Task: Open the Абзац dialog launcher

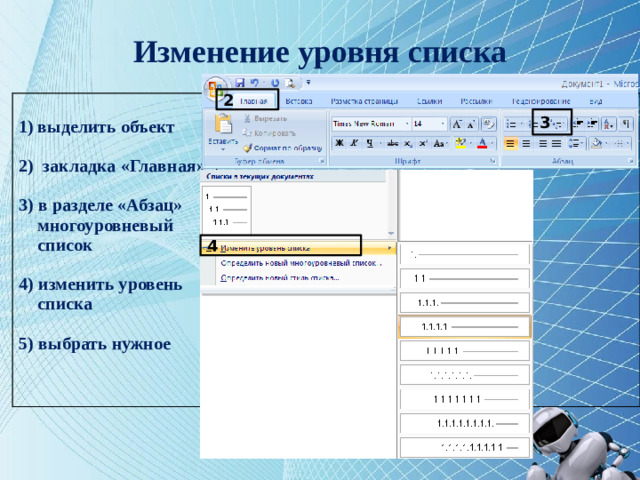Action: click(631, 162)
